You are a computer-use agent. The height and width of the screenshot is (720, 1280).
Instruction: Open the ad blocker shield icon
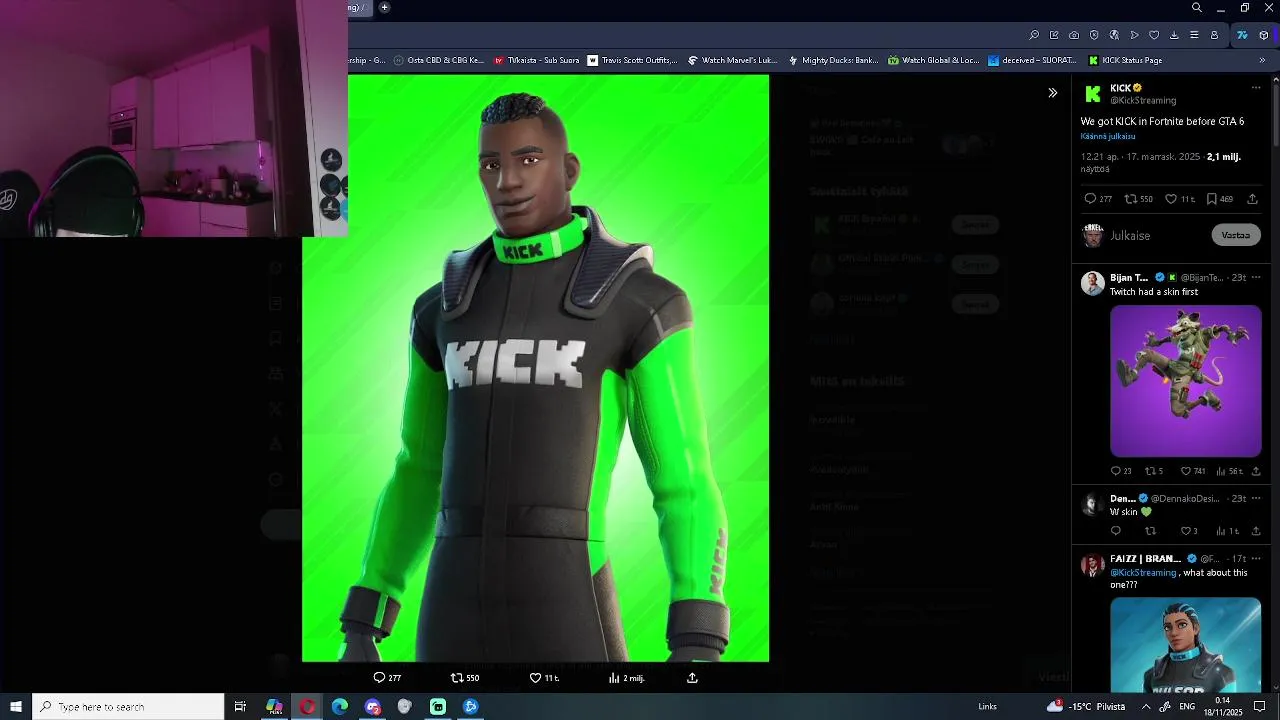point(1094,35)
